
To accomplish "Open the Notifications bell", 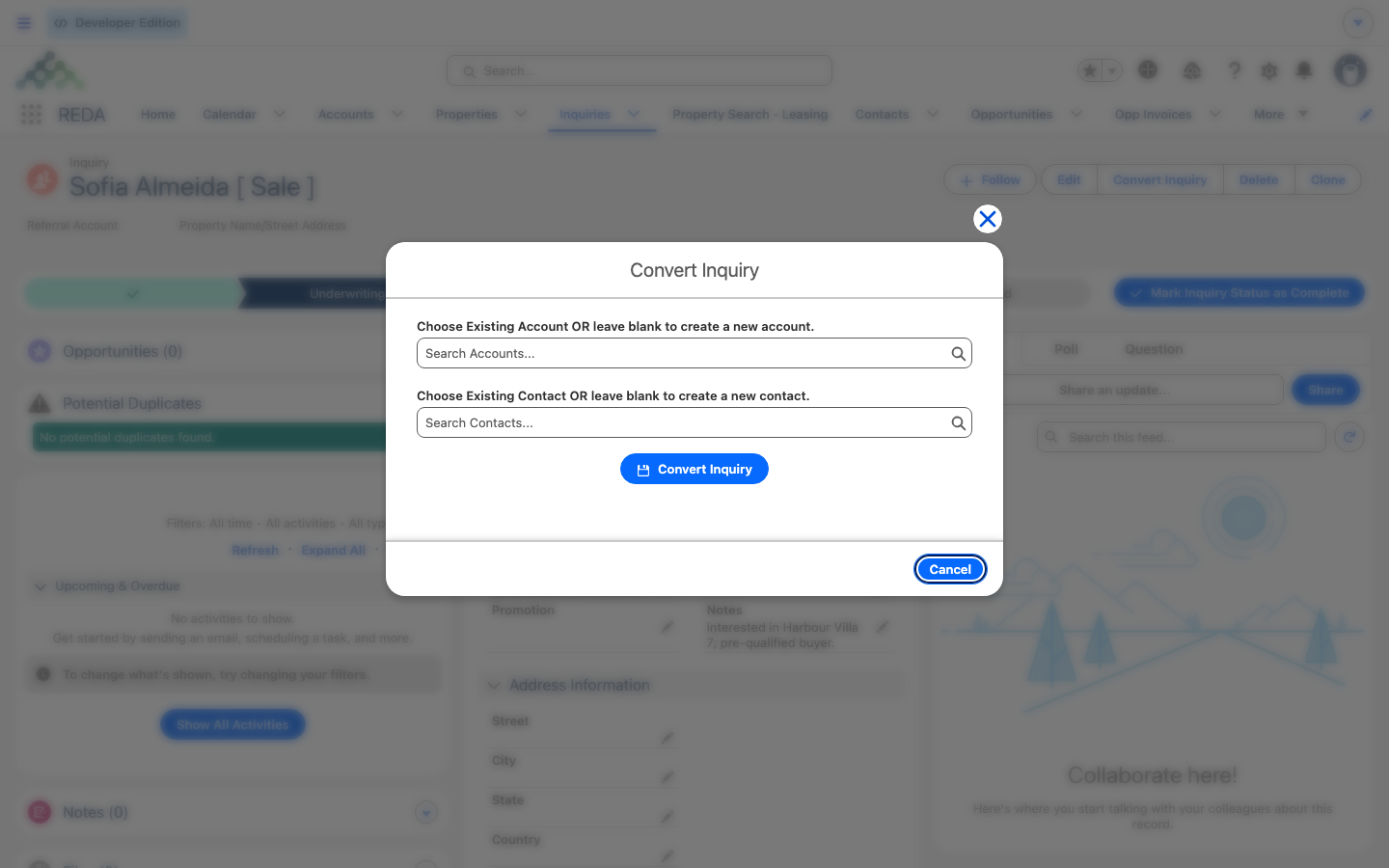I will [1304, 70].
